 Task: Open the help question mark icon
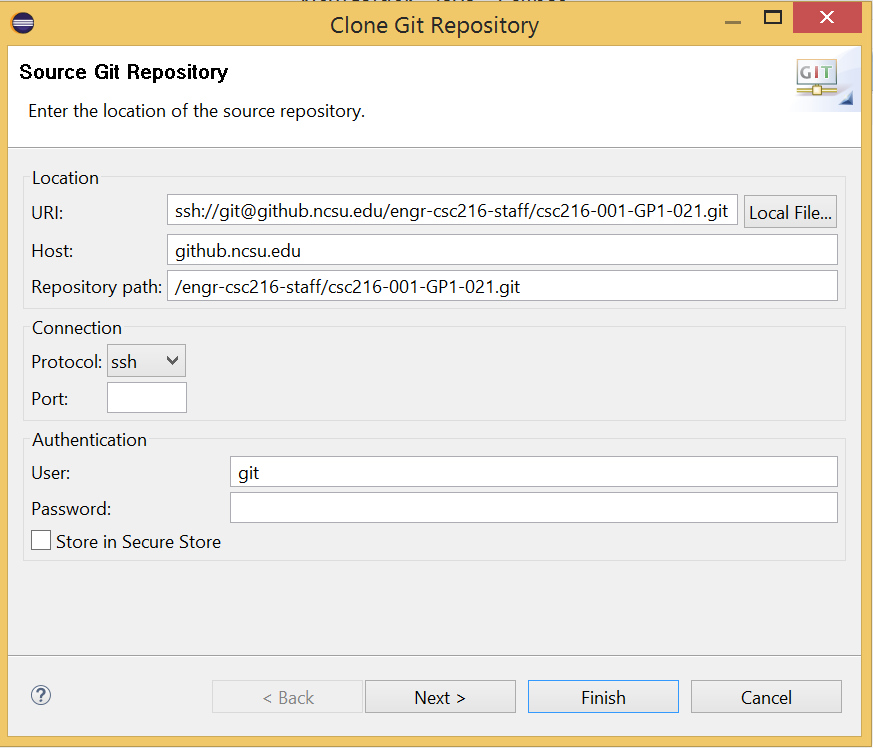coord(40,695)
